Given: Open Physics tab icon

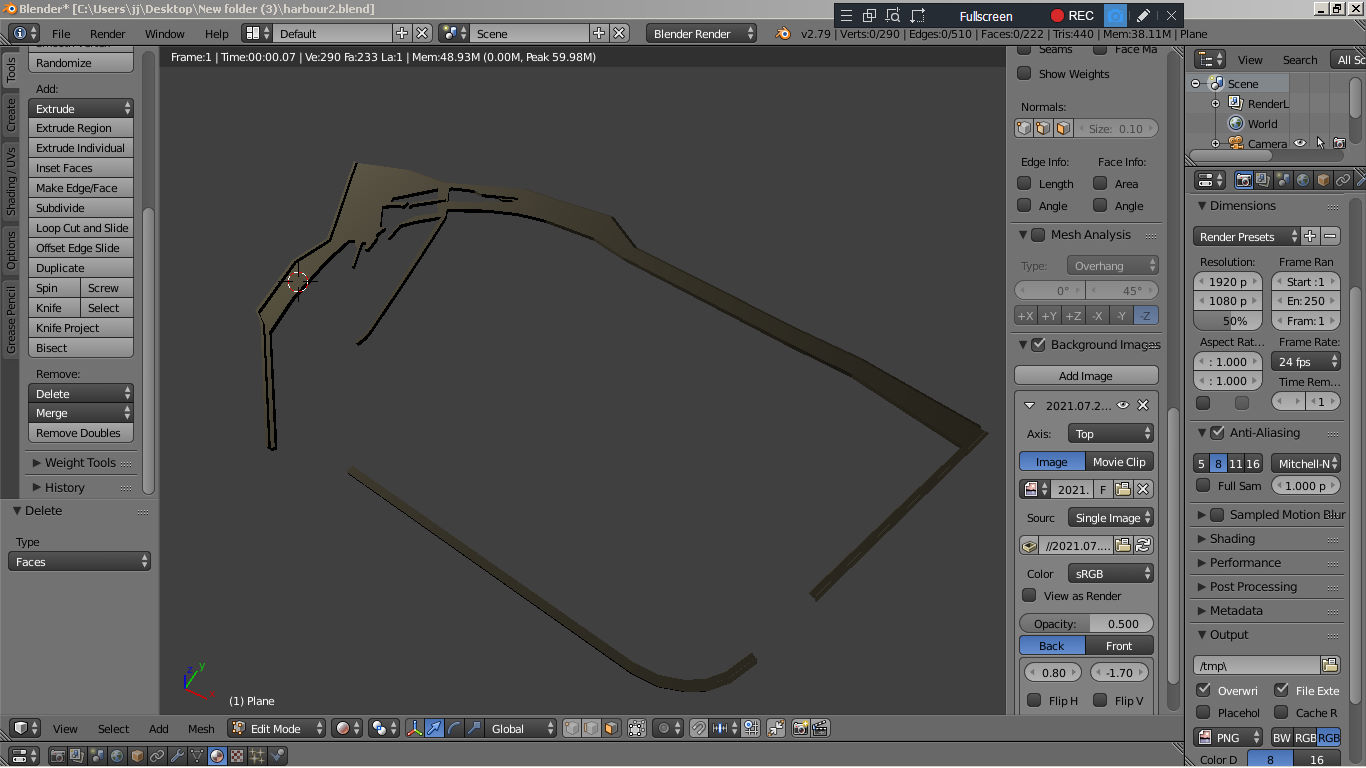Looking at the screenshot, I should [x=277, y=756].
